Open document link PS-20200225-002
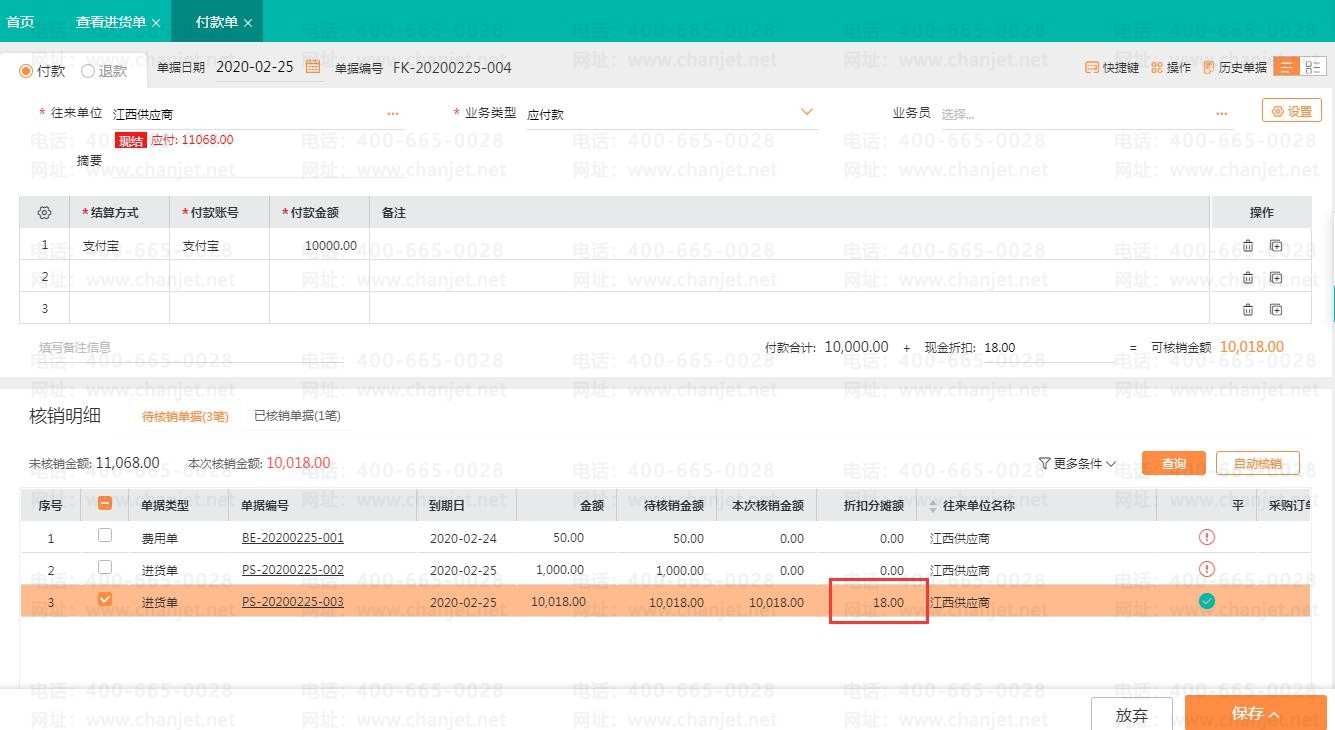Viewport: 1335px width, 730px height. (x=292, y=570)
